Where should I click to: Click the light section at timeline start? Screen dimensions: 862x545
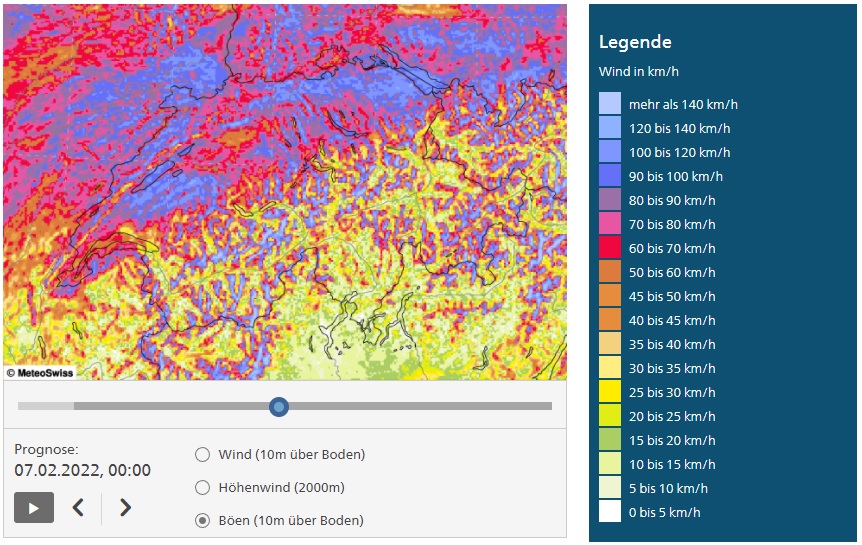[45, 406]
